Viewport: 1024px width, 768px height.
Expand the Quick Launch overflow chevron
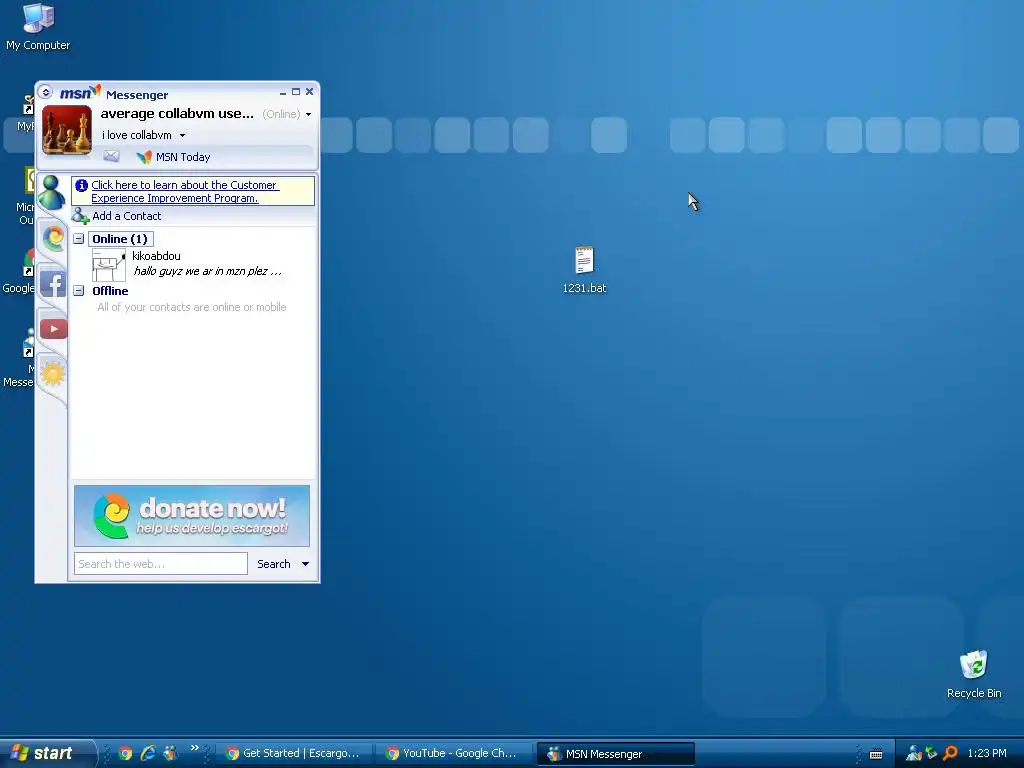[x=195, y=748]
